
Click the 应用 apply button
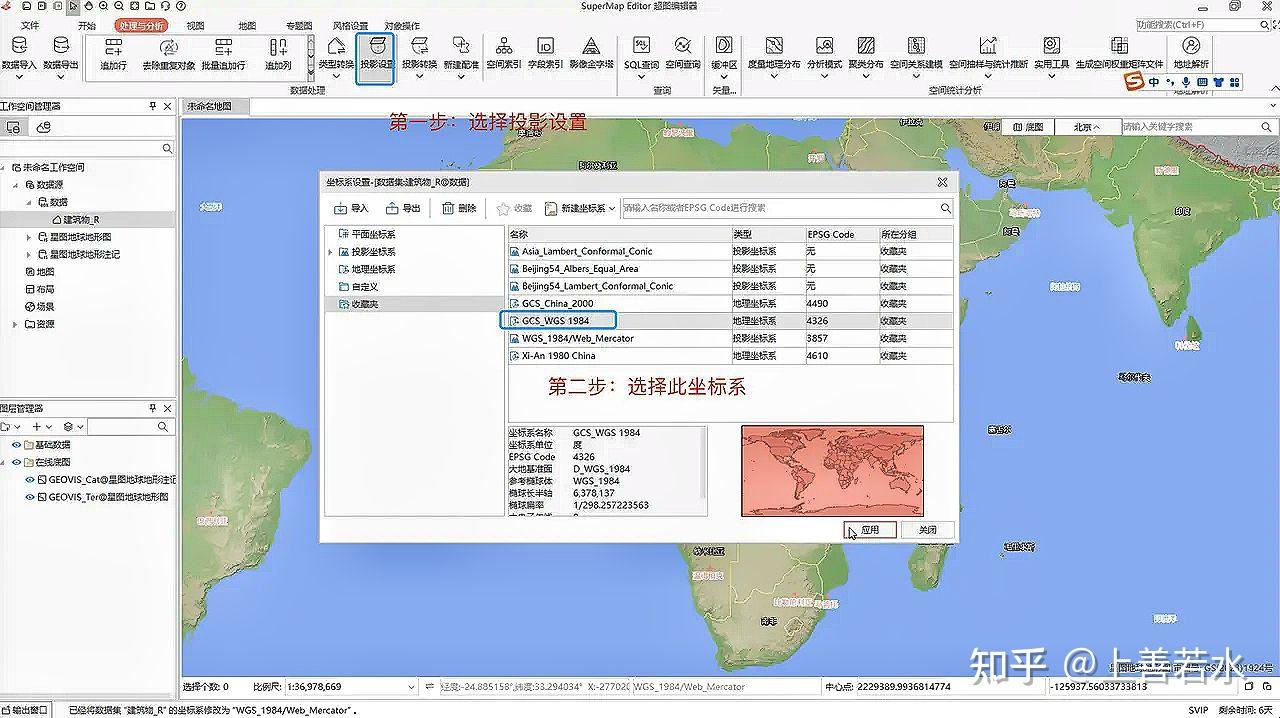869,530
